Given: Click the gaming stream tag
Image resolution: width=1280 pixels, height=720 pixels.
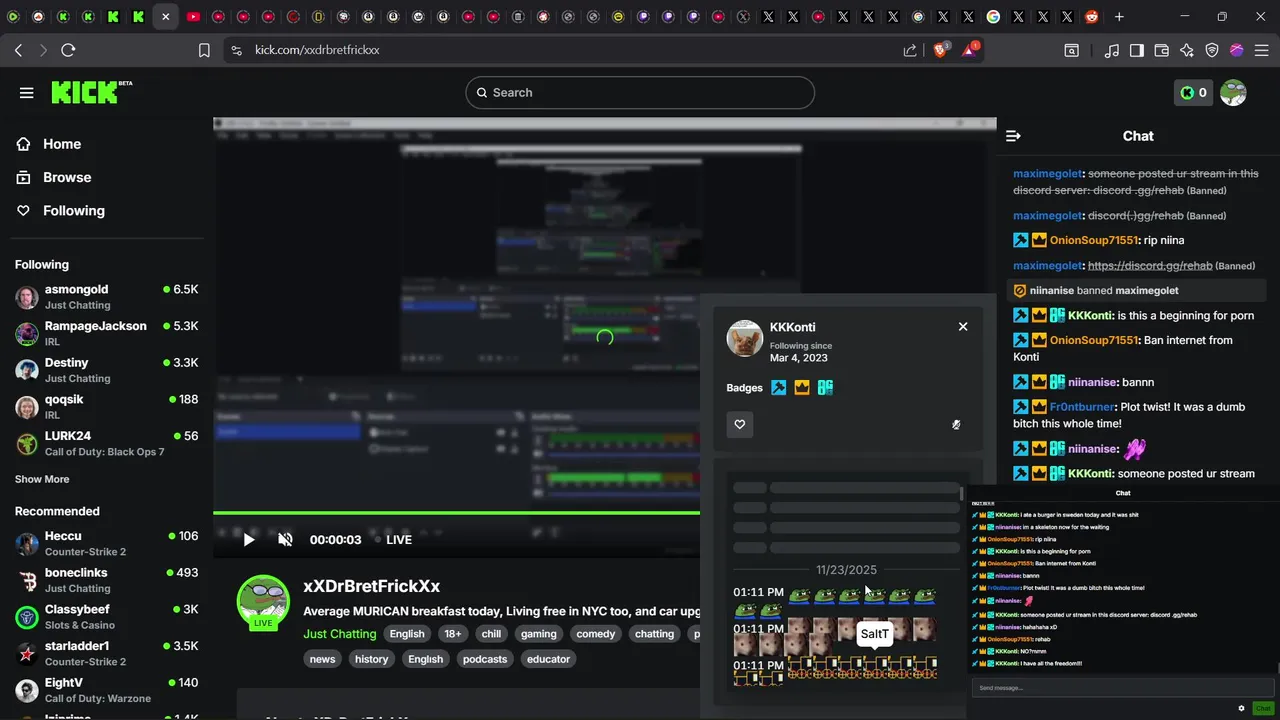Looking at the screenshot, I should tap(538, 634).
